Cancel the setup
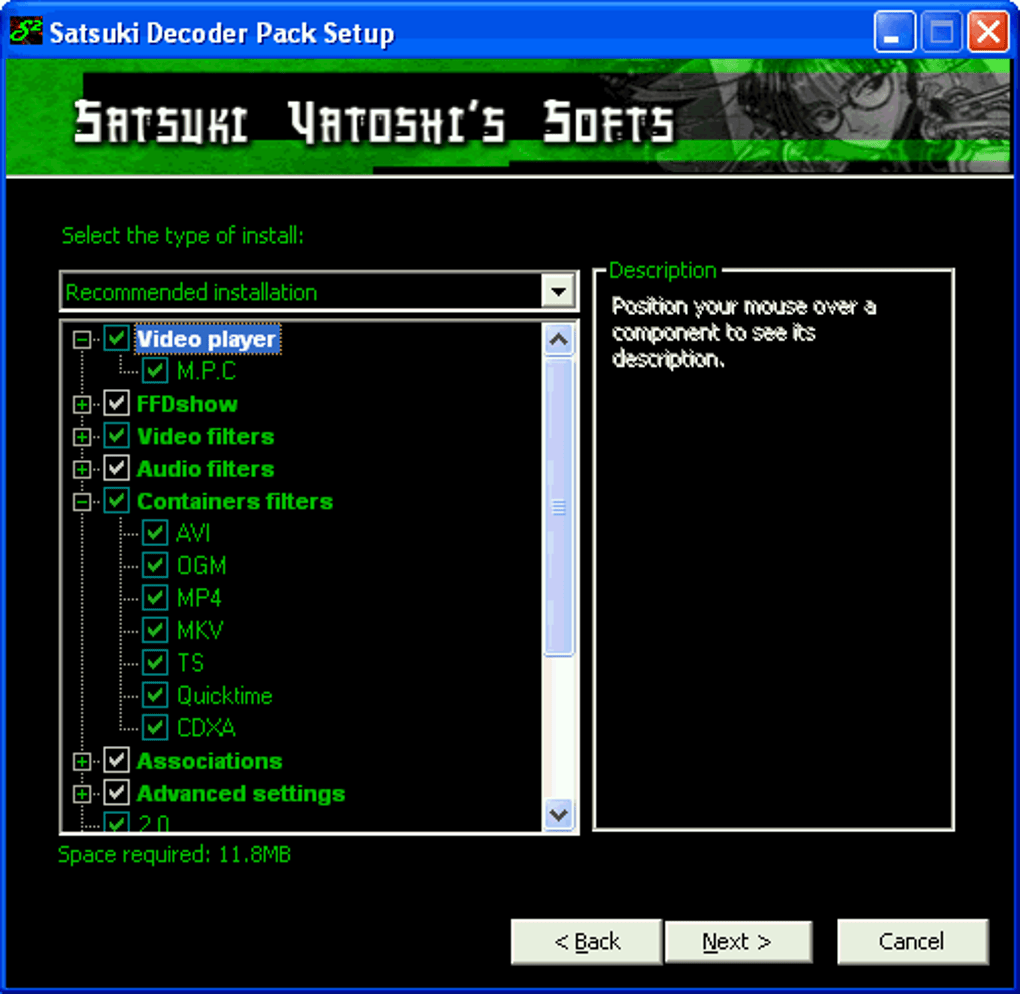 coord(912,941)
